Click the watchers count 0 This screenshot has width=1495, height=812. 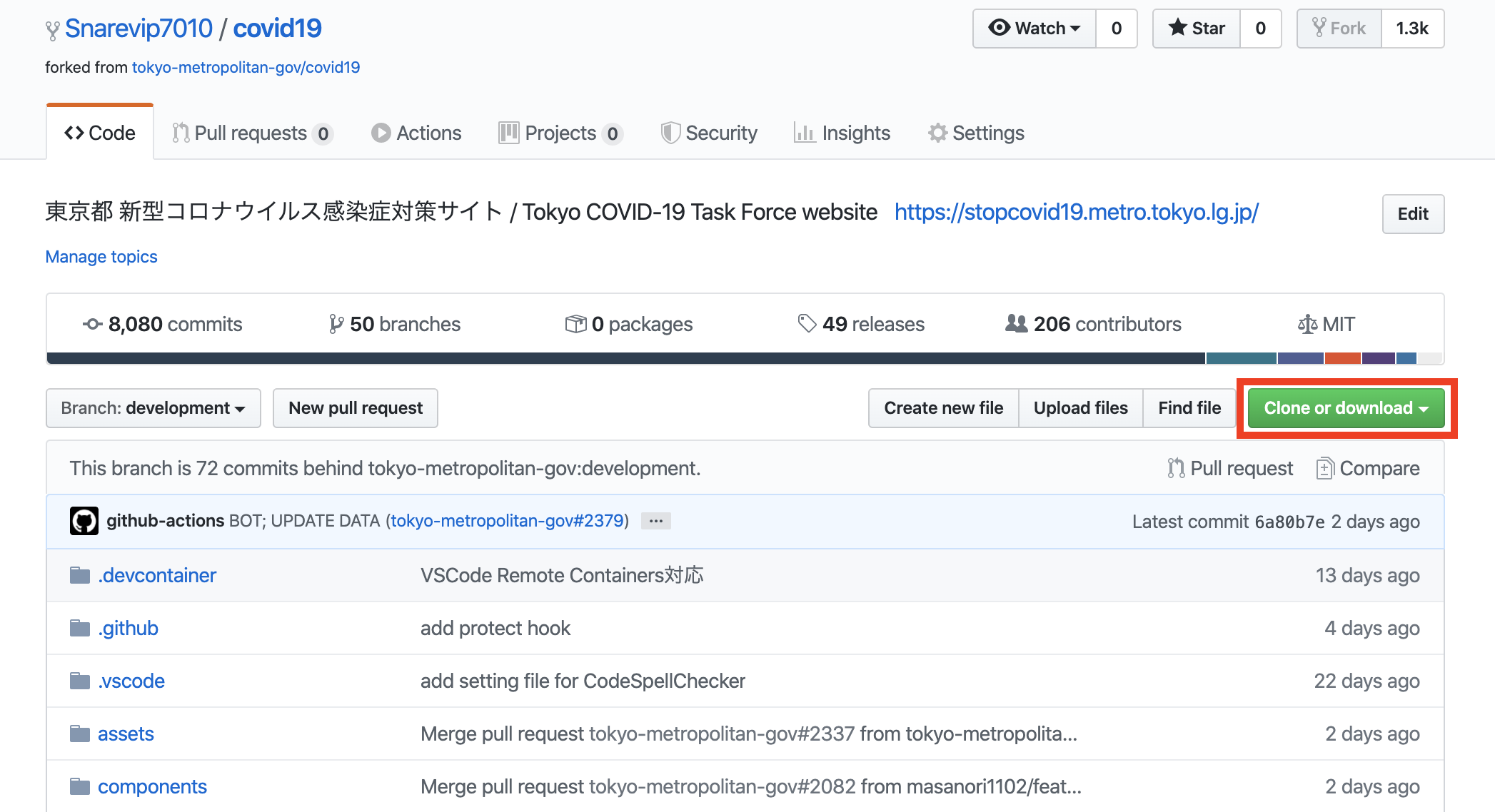[1117, 29]
